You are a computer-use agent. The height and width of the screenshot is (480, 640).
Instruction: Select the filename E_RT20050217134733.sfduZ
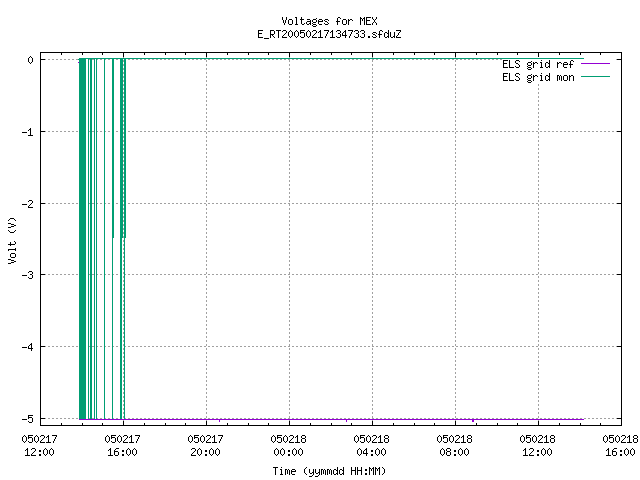[329, 34]
